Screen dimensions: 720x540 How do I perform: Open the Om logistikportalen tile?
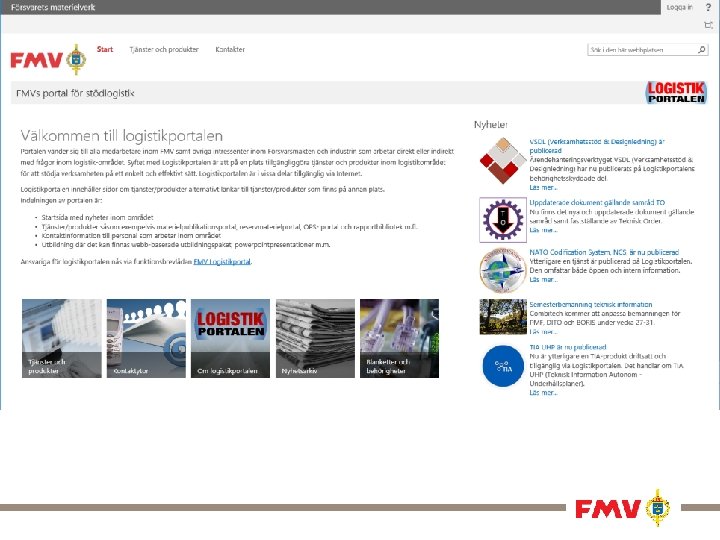pyautogui.click(x=231, y=338)
